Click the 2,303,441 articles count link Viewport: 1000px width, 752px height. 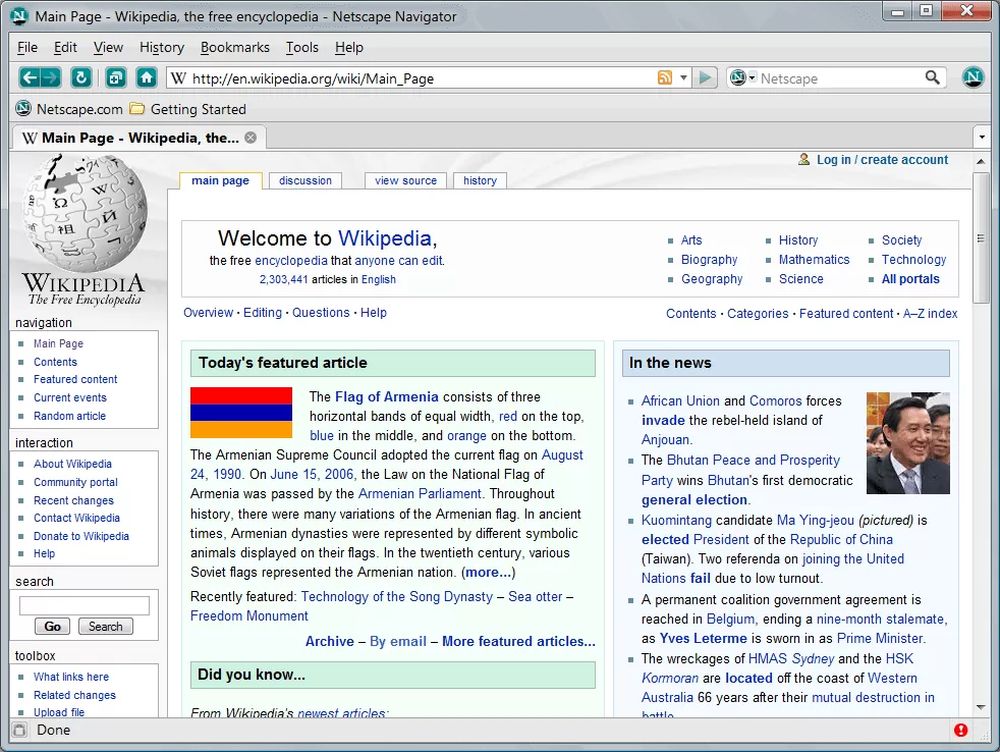[284, 279]
